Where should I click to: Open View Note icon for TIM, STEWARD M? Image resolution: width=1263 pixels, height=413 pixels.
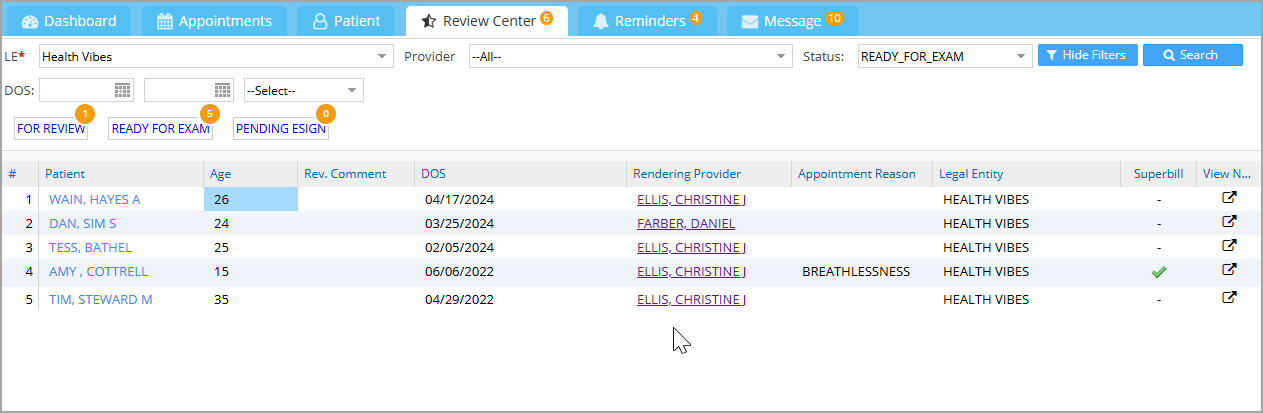(x=1230, y=297)
